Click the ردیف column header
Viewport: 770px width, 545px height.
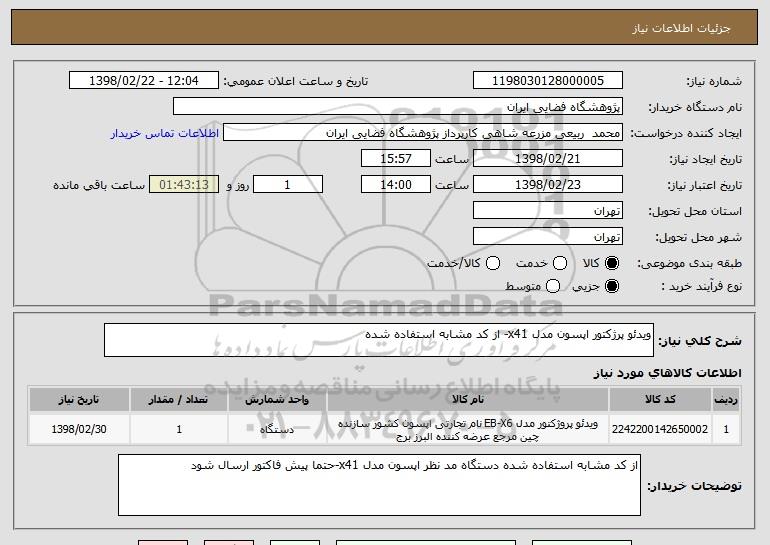pos(726,399)
